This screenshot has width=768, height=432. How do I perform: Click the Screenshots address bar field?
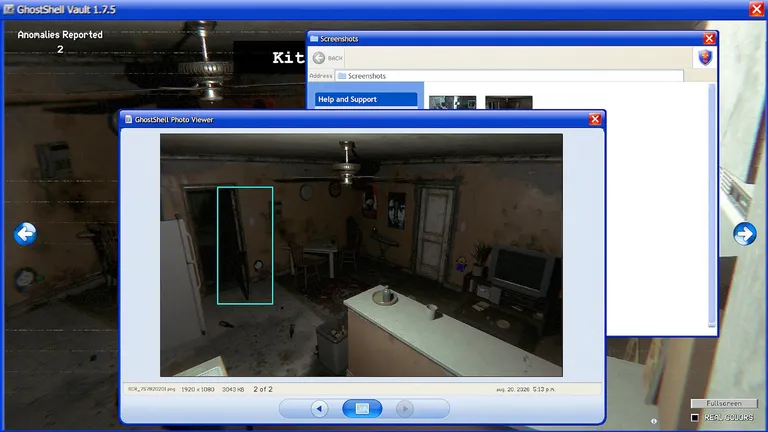[x=509, y=76]
